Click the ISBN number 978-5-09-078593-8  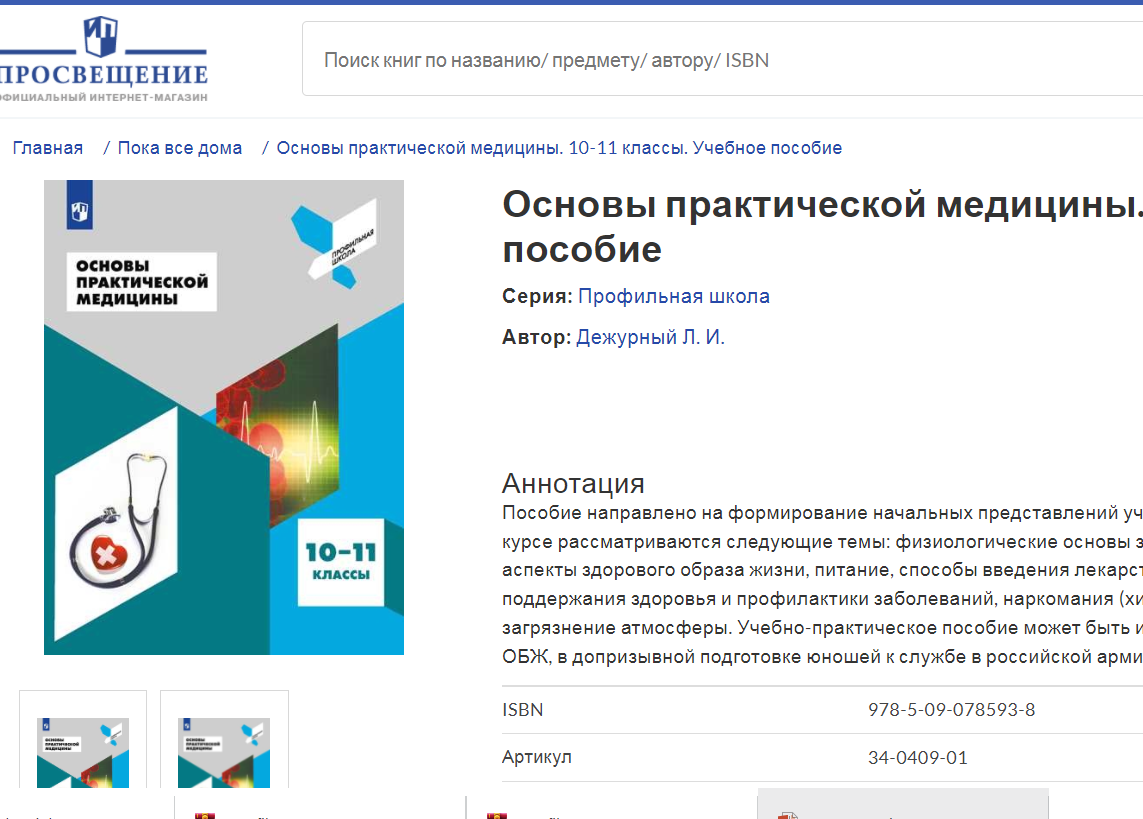coord(951,710)
